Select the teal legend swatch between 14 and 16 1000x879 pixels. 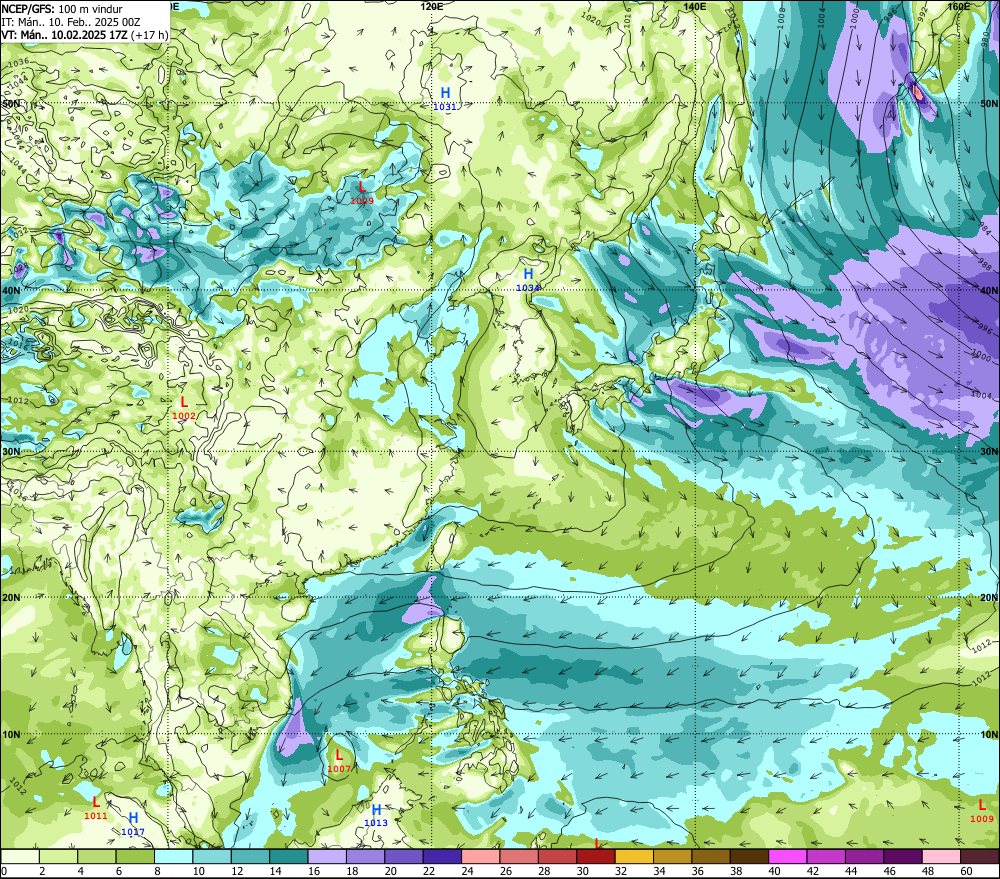tap(289, 856)
